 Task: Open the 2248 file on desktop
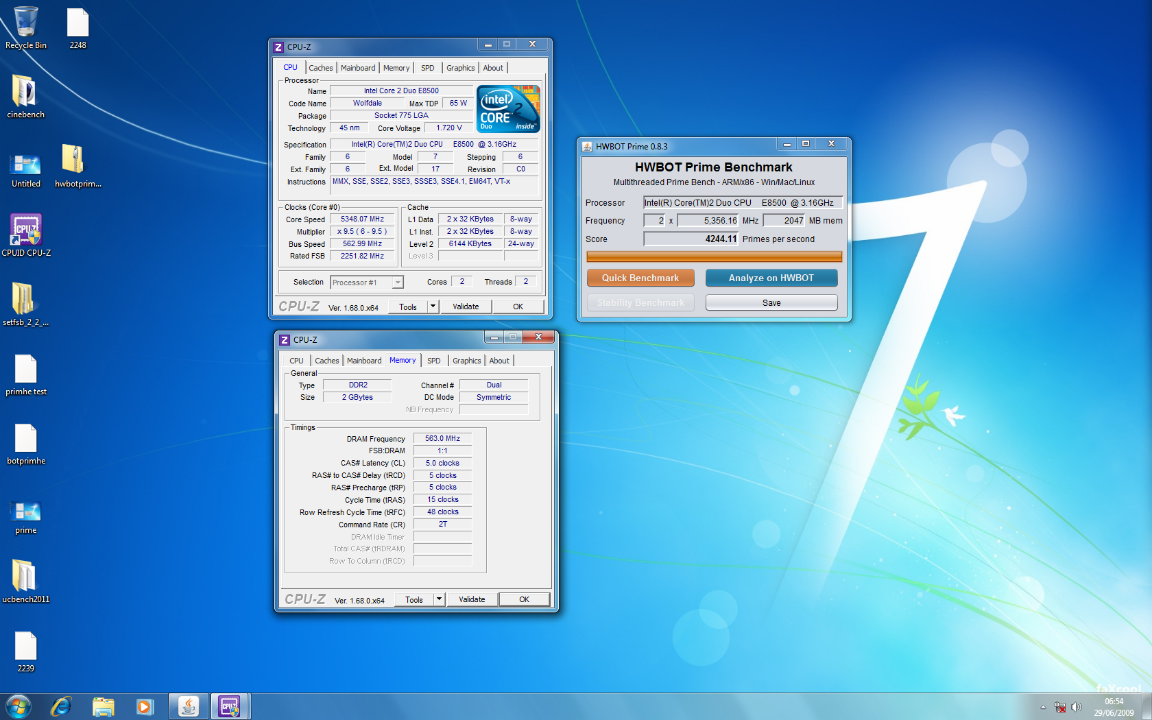tap(78, 28)
